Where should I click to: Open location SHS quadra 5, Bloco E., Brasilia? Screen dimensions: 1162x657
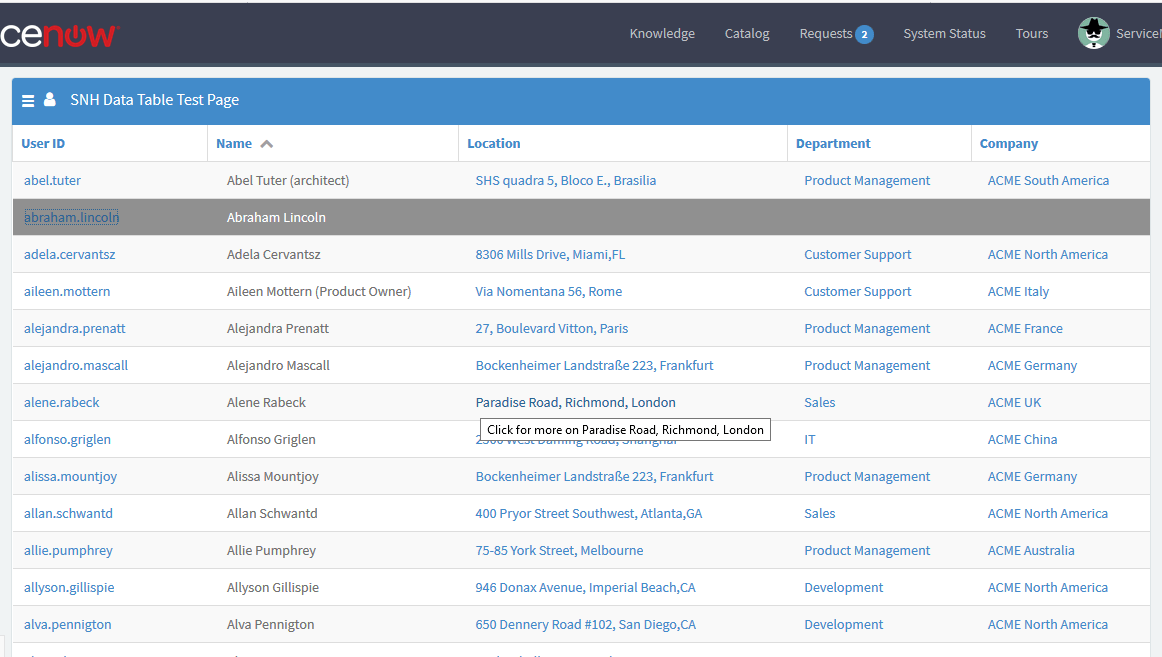[x=565, y=181]
